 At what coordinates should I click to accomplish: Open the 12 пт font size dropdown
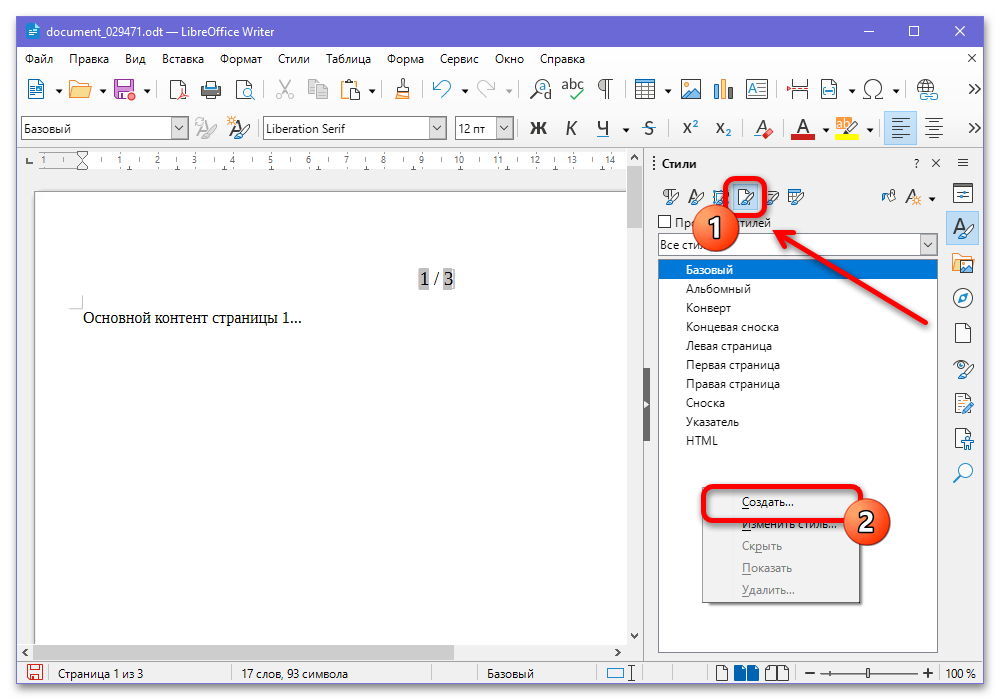coord(504,129)
